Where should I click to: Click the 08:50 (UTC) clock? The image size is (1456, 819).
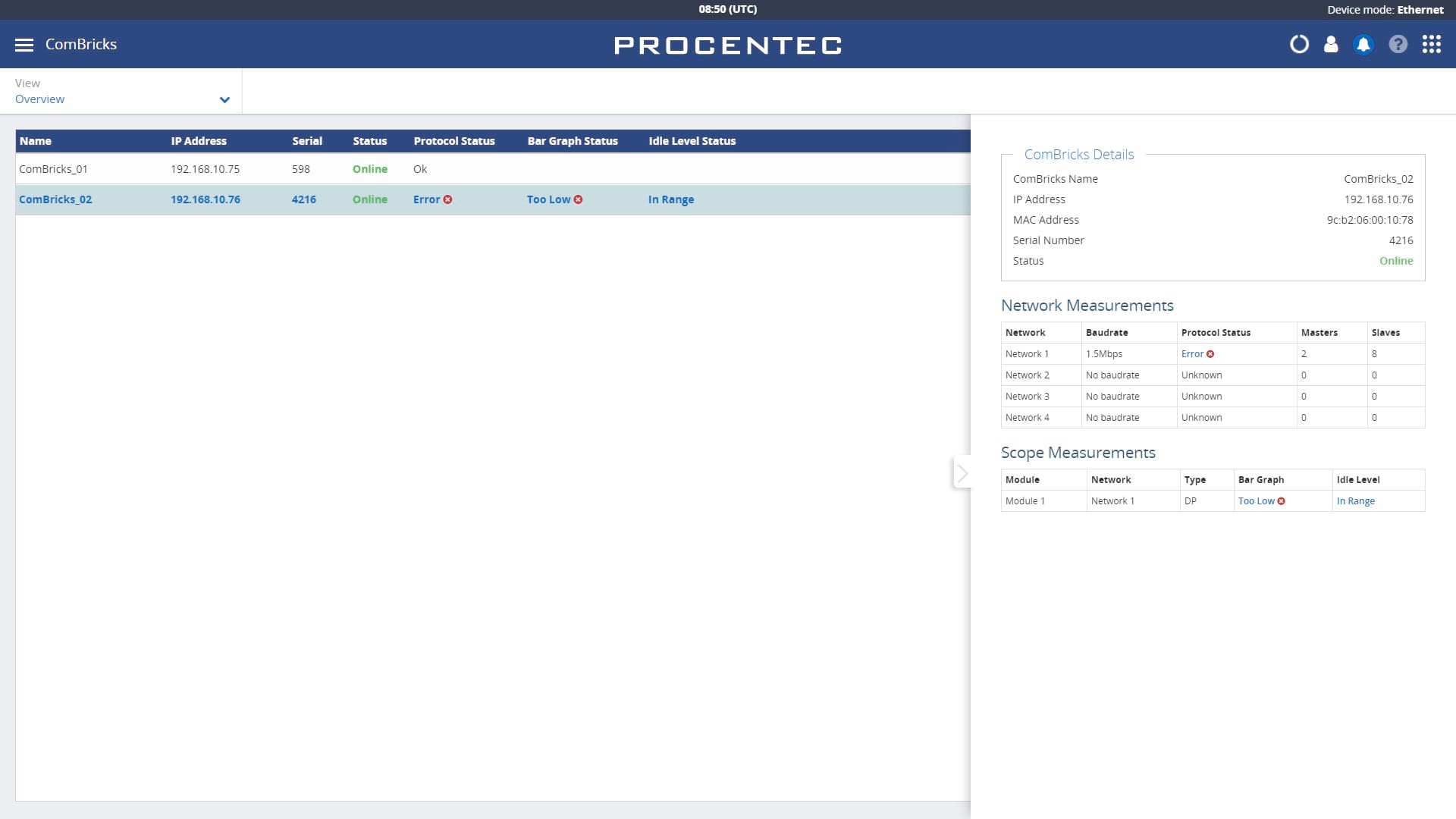pos(728,9)
